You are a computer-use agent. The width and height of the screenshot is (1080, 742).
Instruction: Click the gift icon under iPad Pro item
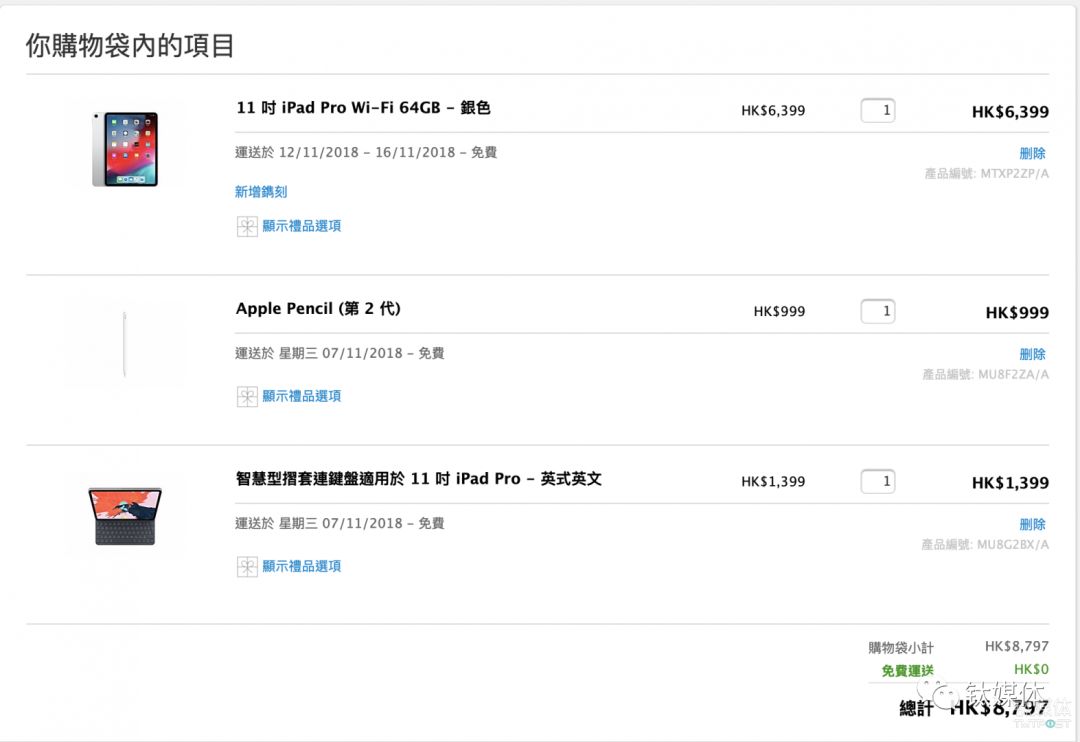pyautogui.click(x=247, y=226)
